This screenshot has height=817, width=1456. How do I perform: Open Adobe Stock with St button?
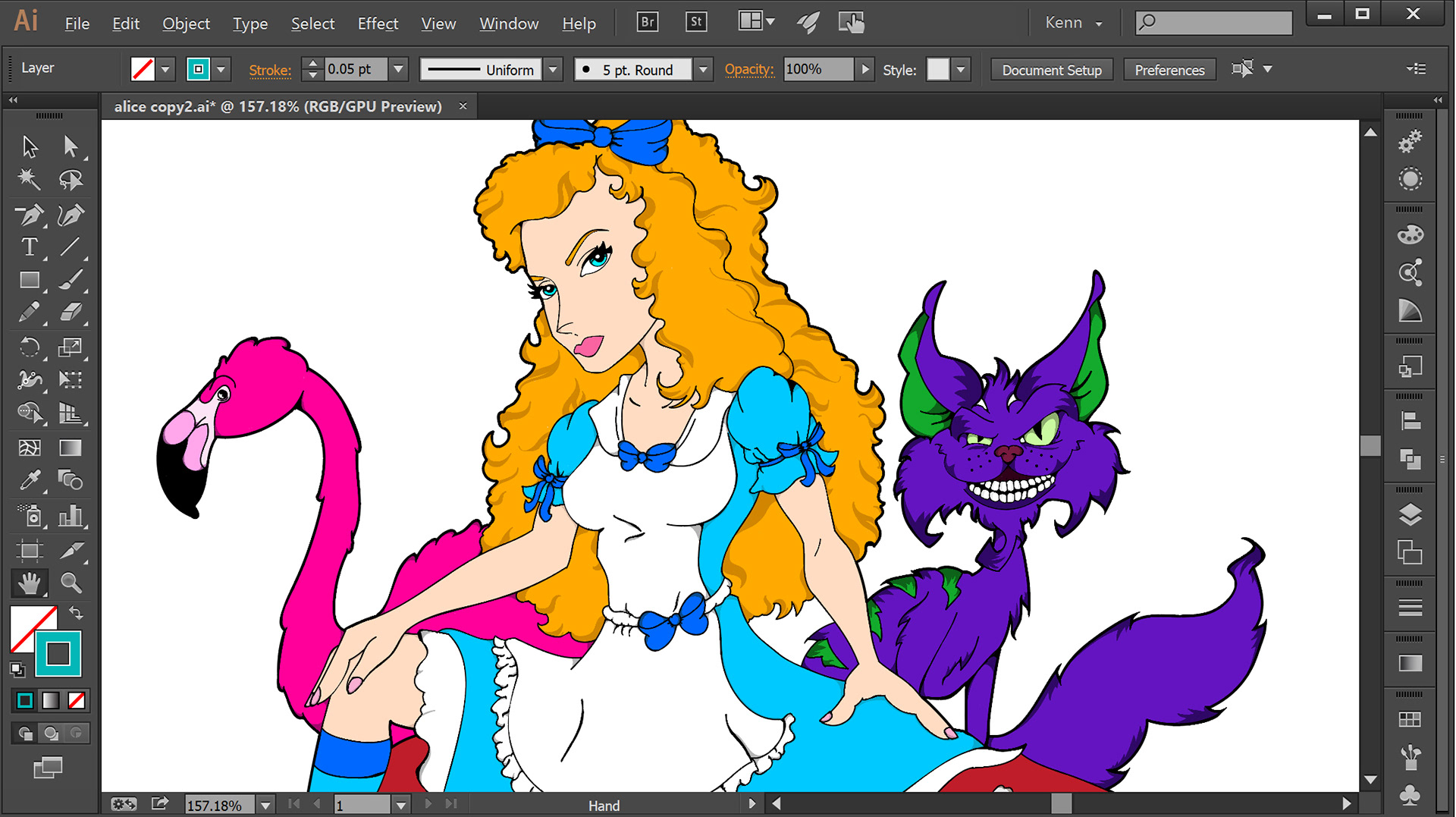[696, 22]
